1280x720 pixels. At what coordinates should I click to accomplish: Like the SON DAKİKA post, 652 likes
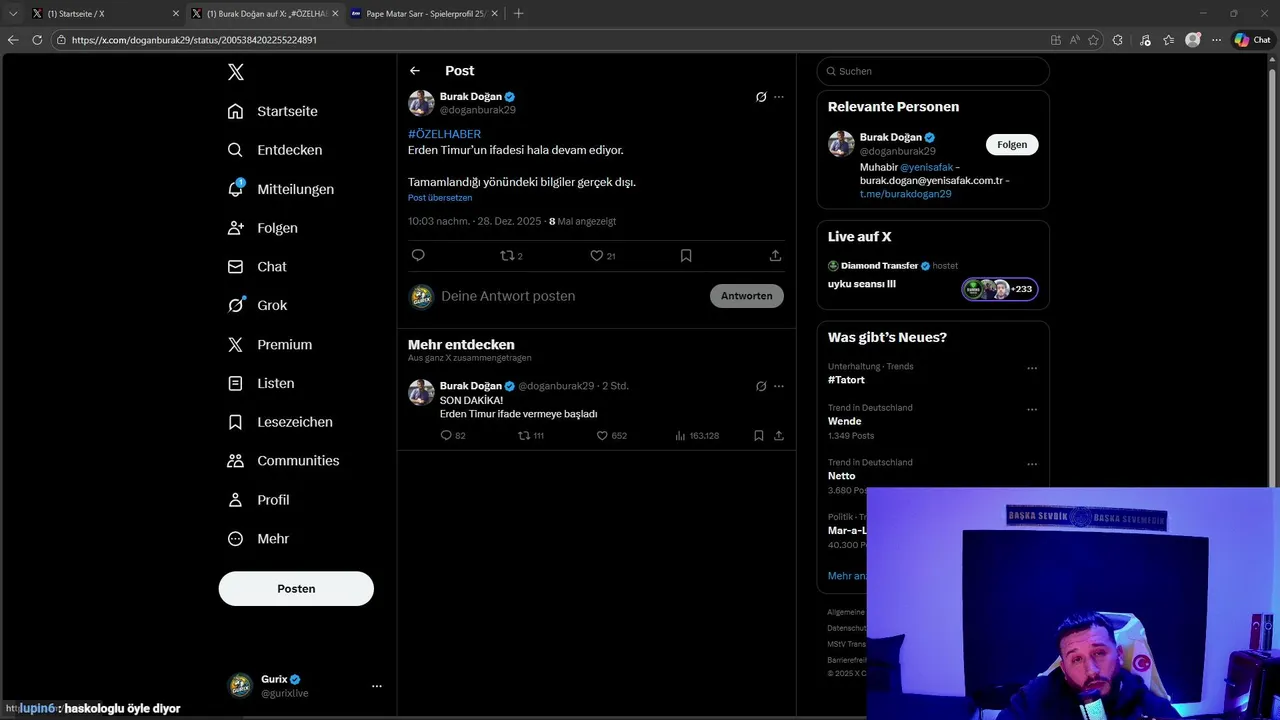611,436
